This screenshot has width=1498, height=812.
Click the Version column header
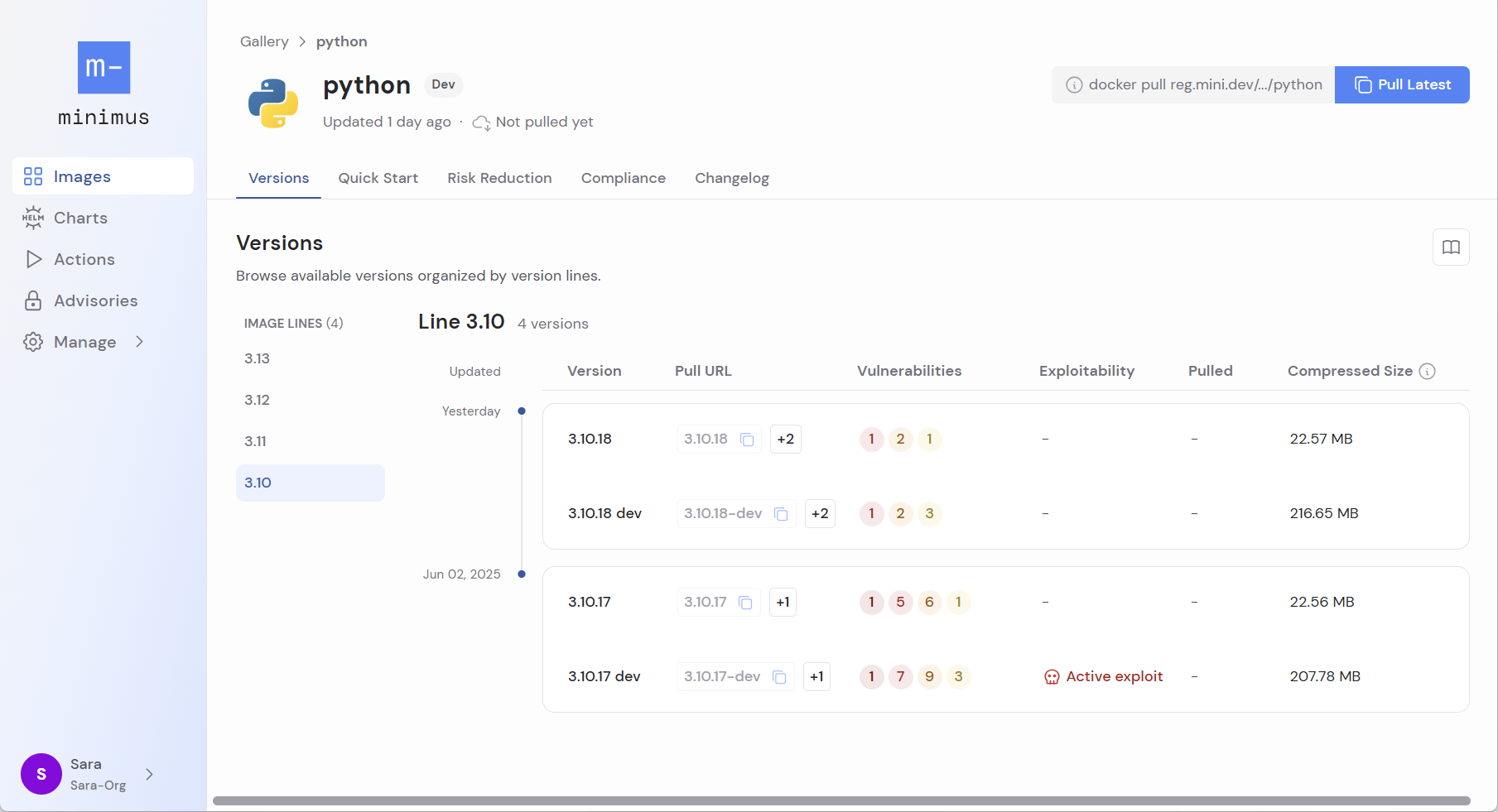point(595,371)
